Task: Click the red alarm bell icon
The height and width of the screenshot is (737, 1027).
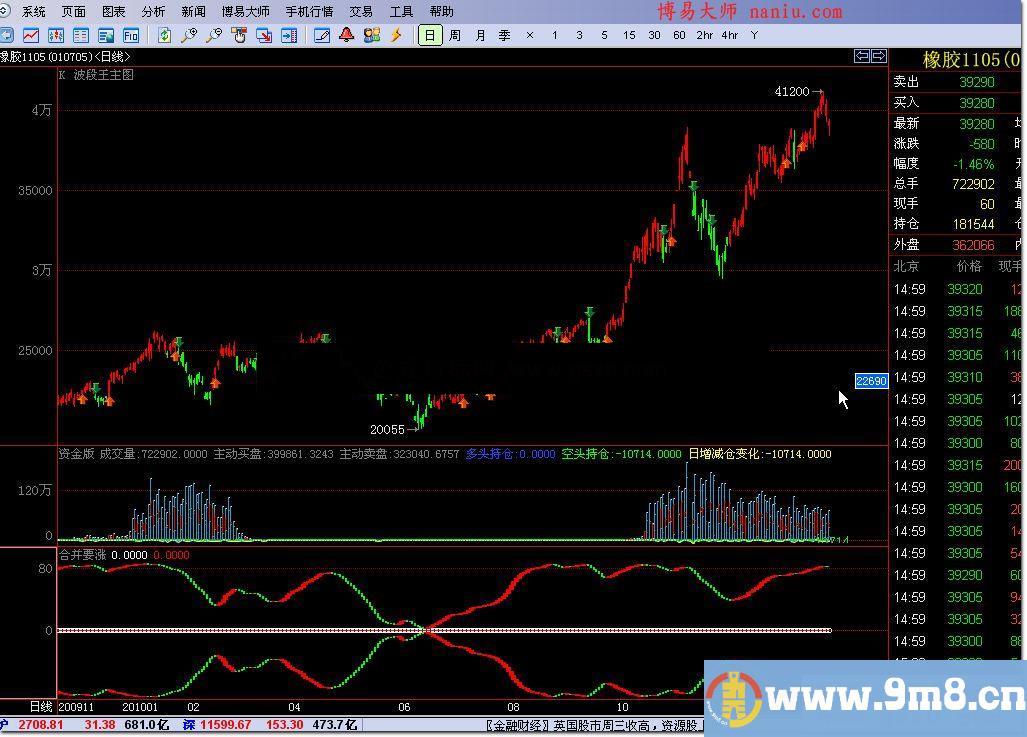Action: [346, 35]
